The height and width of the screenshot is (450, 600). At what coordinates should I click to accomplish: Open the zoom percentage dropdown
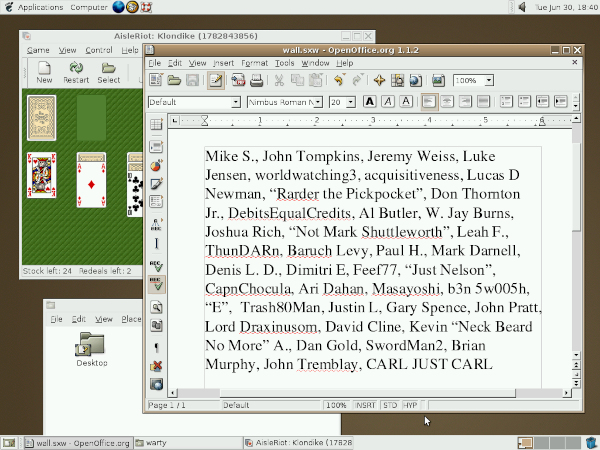click(x=489, y=80)
